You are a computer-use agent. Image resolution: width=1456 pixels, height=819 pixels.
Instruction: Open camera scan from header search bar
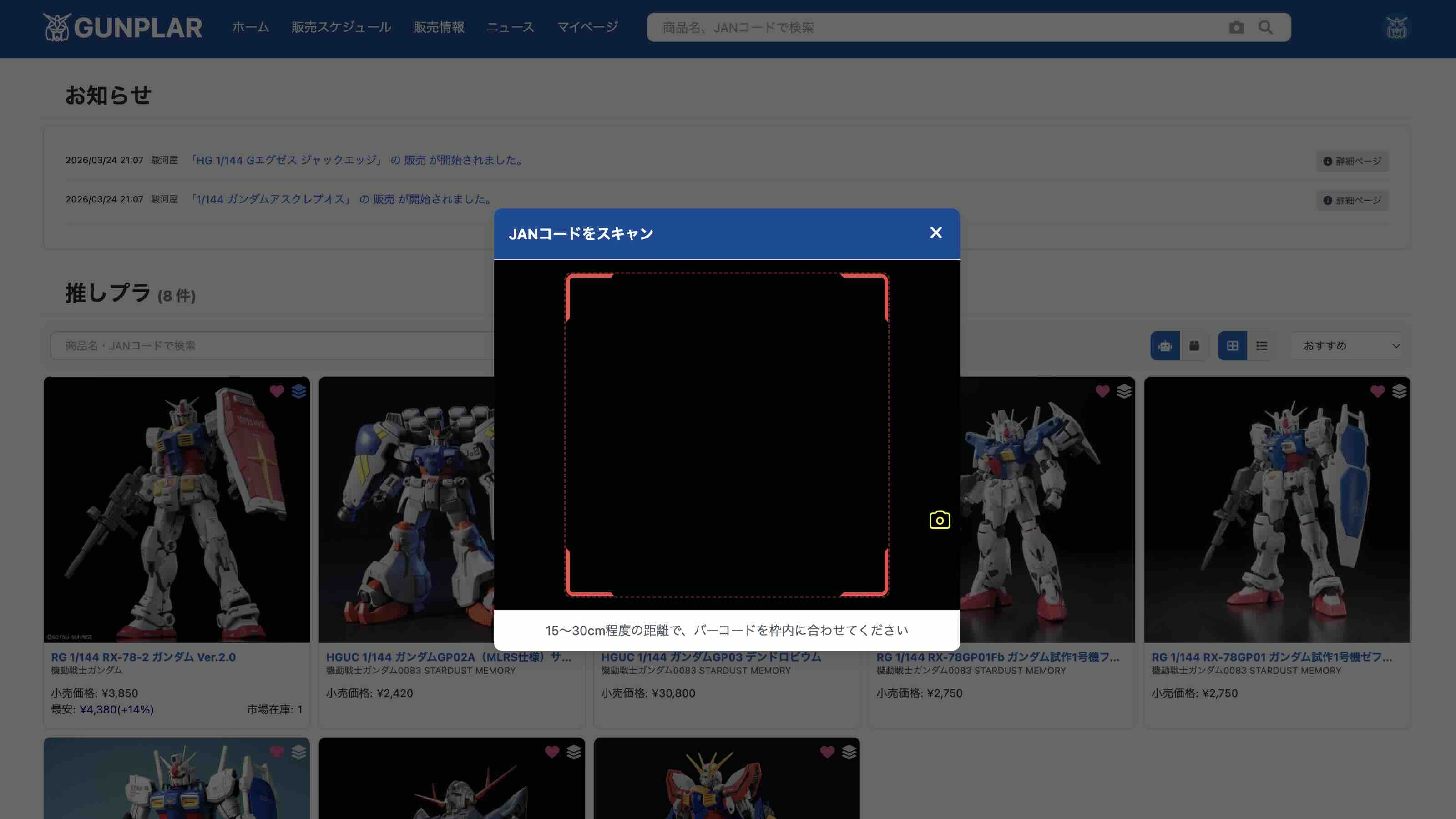(1236, 27)
